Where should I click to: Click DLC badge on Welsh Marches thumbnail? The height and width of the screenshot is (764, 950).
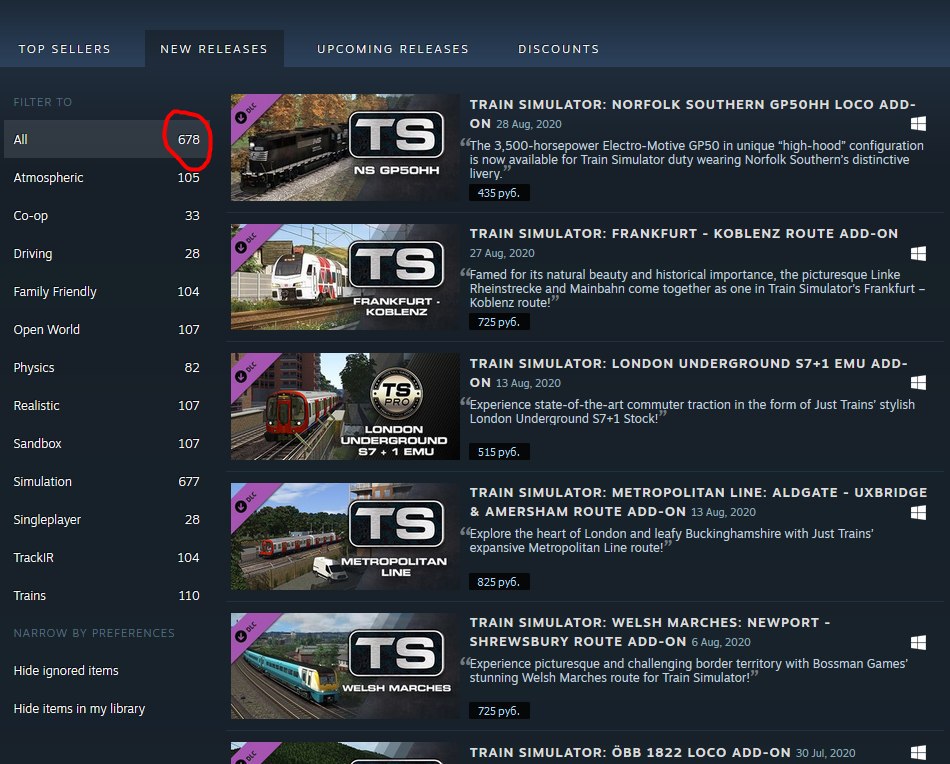pos(247,629)
